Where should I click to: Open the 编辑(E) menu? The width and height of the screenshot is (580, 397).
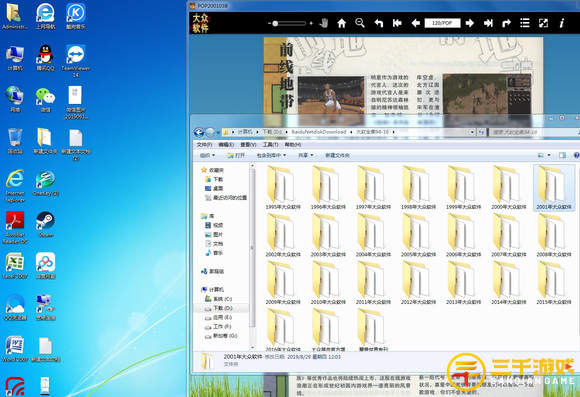click(226, 145)
